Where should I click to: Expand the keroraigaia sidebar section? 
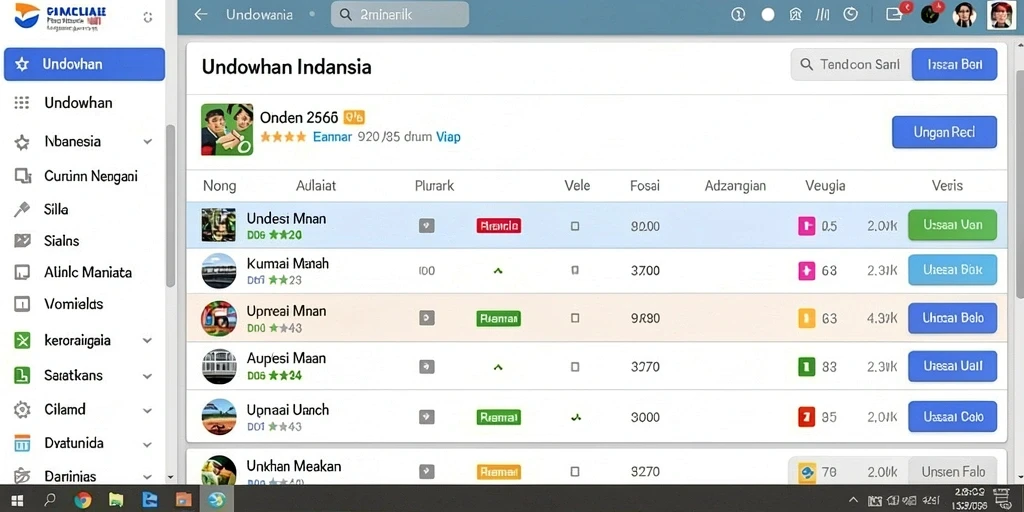click(148, 340)
